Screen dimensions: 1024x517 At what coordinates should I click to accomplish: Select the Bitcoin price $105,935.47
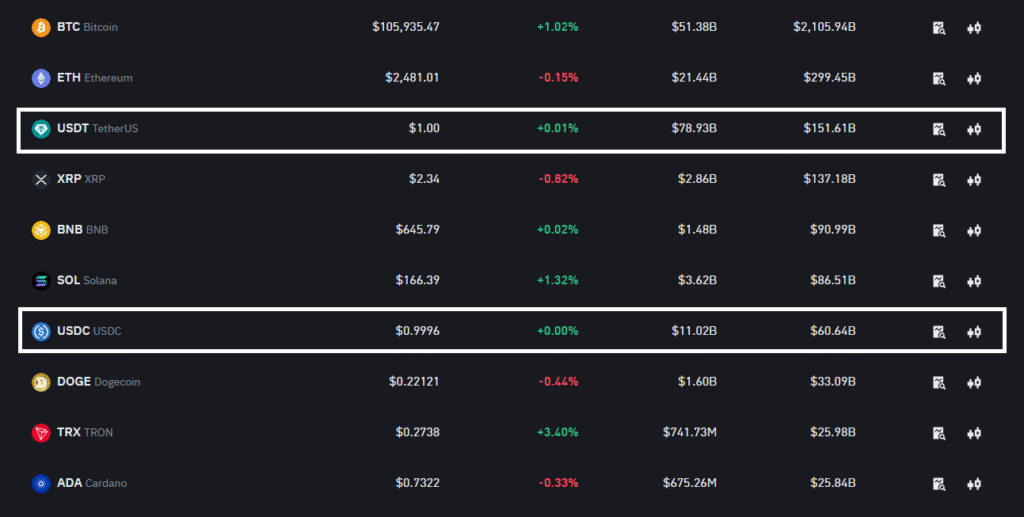(406, 27)
